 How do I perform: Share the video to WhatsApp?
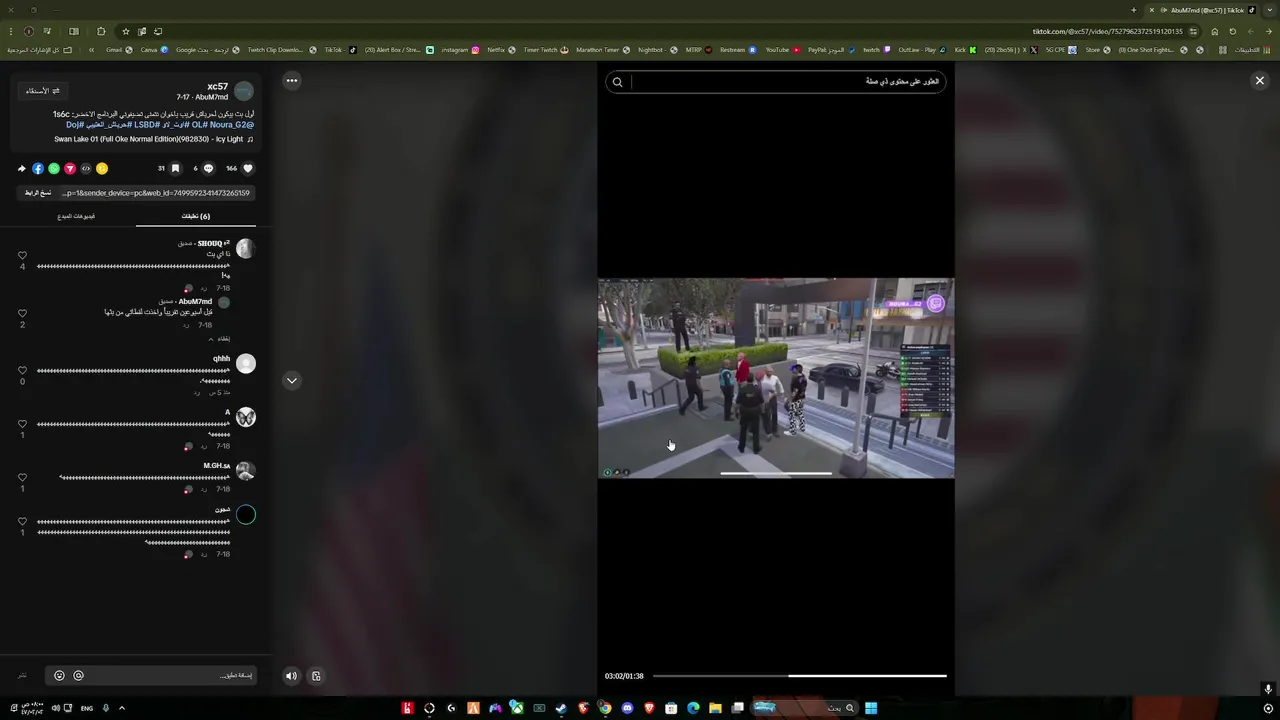pyautogui.click(x=54, y=168)
